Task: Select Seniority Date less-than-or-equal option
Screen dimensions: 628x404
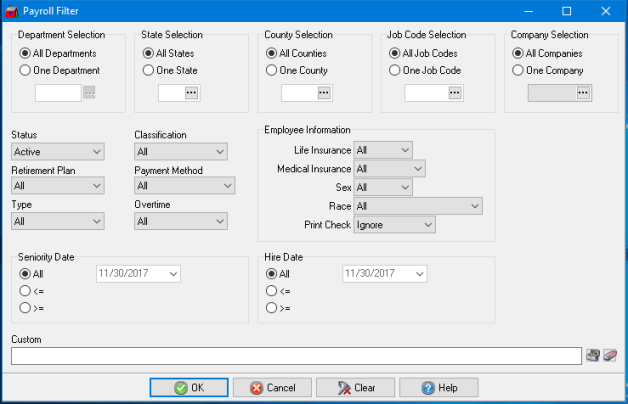Action: 26,290
